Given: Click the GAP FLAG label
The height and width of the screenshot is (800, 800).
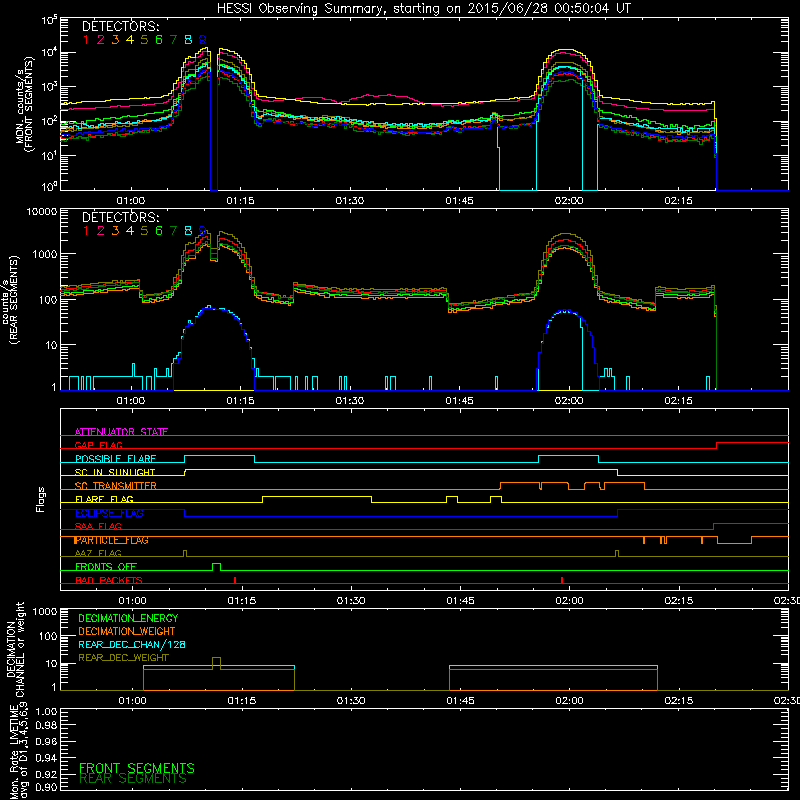Looking at the screenshot, I should click(x=98, y=445).
